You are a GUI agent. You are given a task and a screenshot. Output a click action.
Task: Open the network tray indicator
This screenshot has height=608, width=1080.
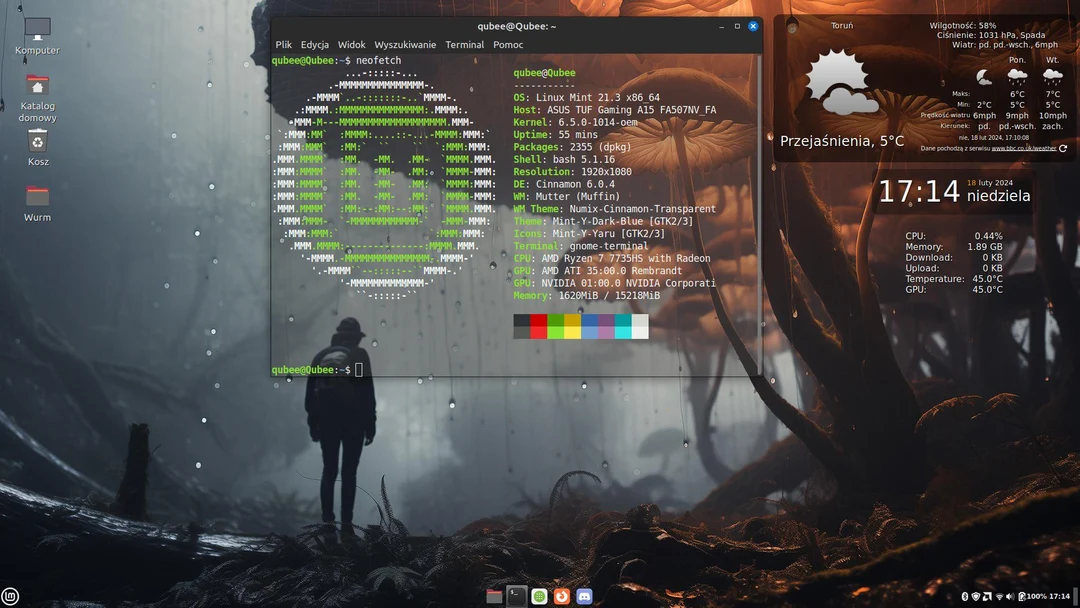point(999,596)
